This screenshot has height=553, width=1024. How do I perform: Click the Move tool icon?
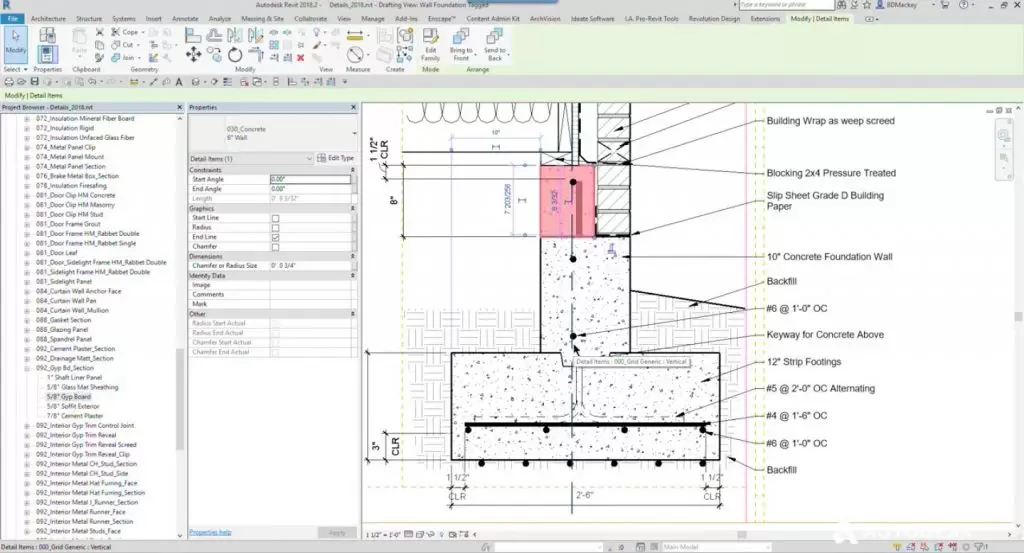[x=192, y=54]
